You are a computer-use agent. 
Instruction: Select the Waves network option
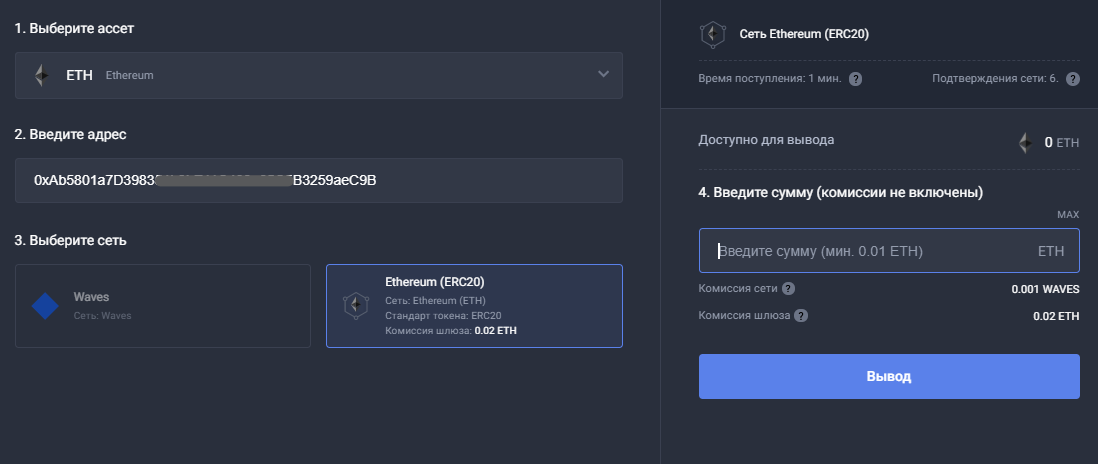(162, 306)
